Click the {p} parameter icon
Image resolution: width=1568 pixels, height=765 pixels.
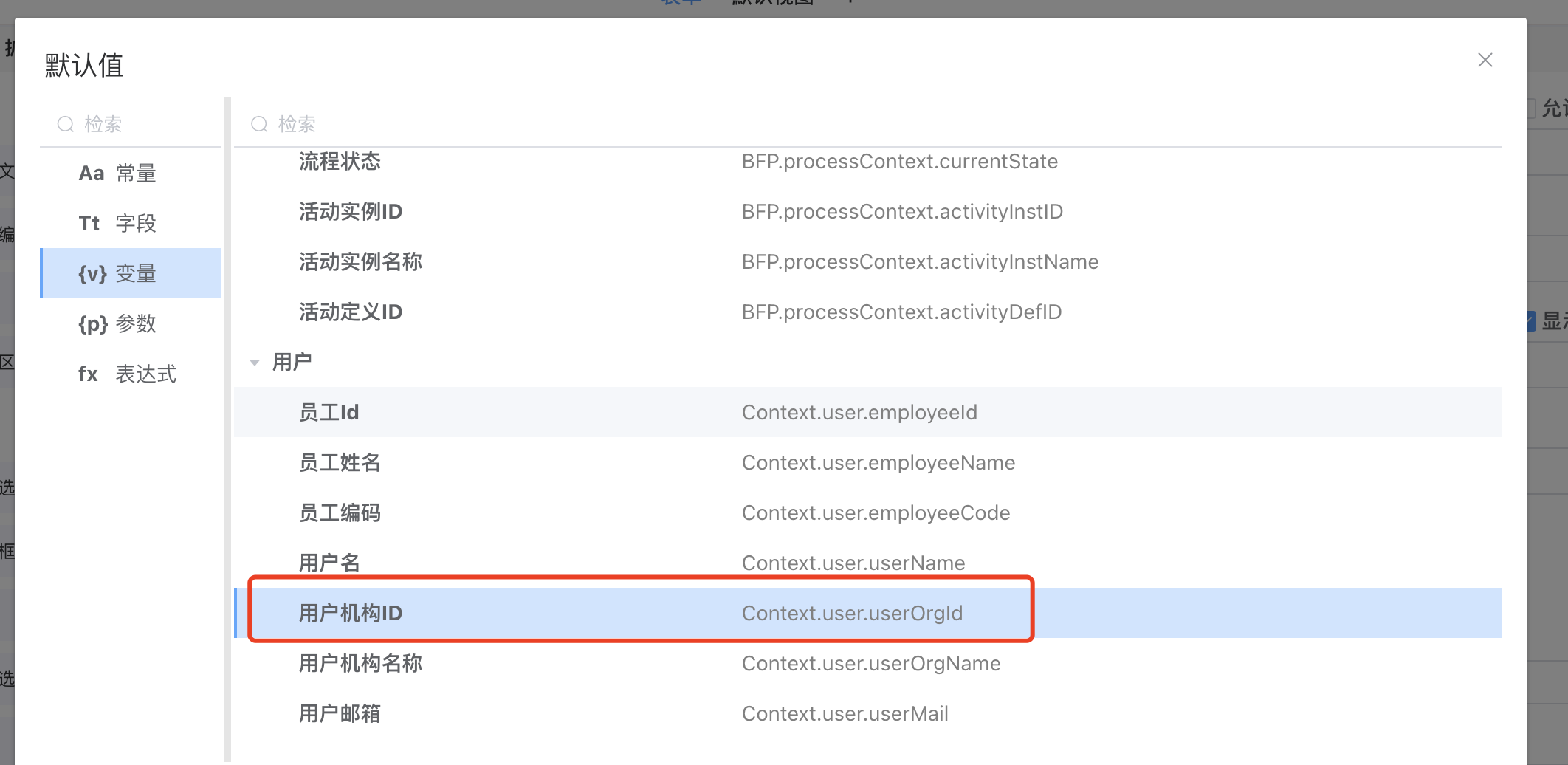click(x=93, y=324)
